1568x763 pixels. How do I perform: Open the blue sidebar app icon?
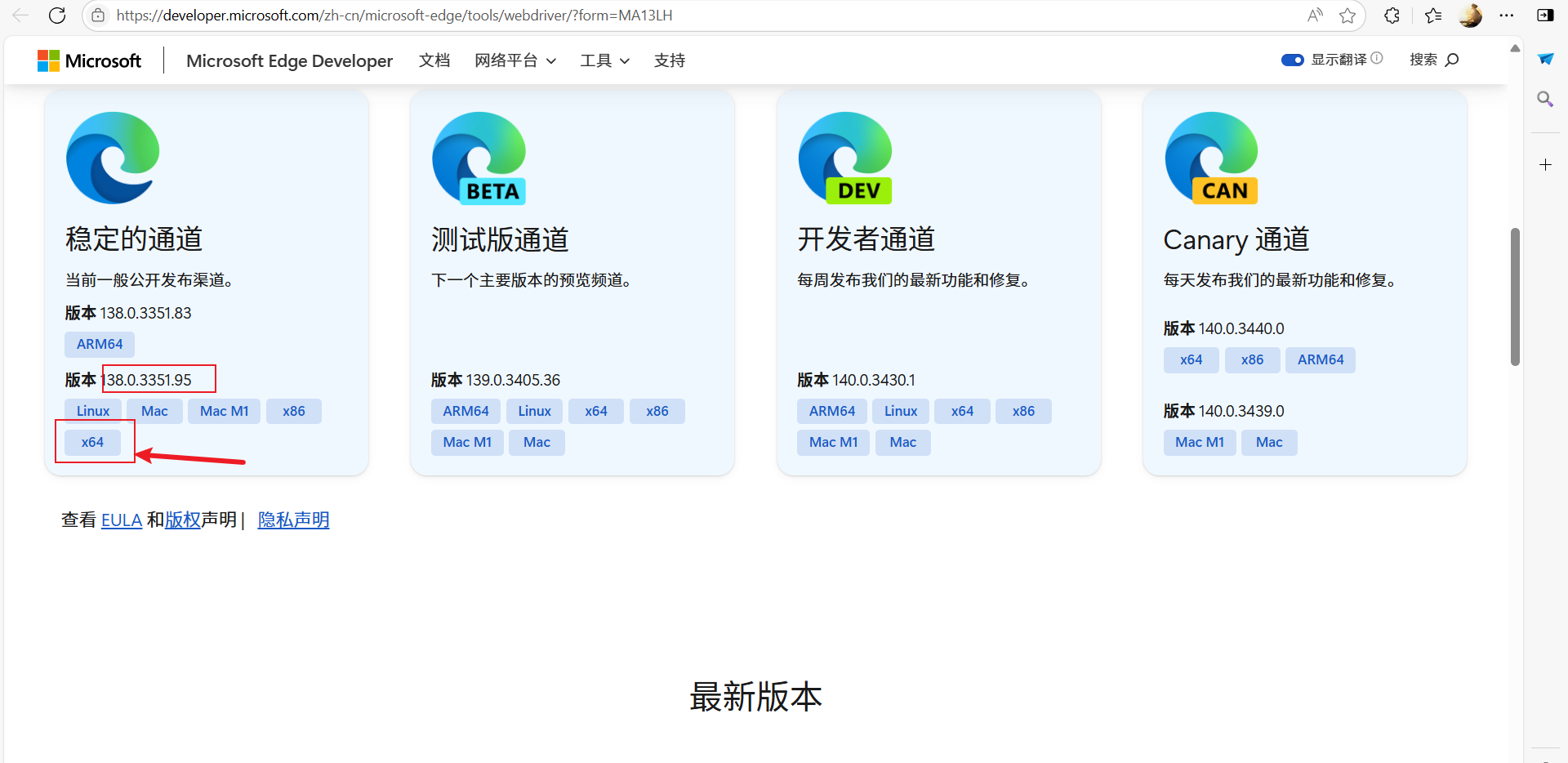tap(1545, 59)
